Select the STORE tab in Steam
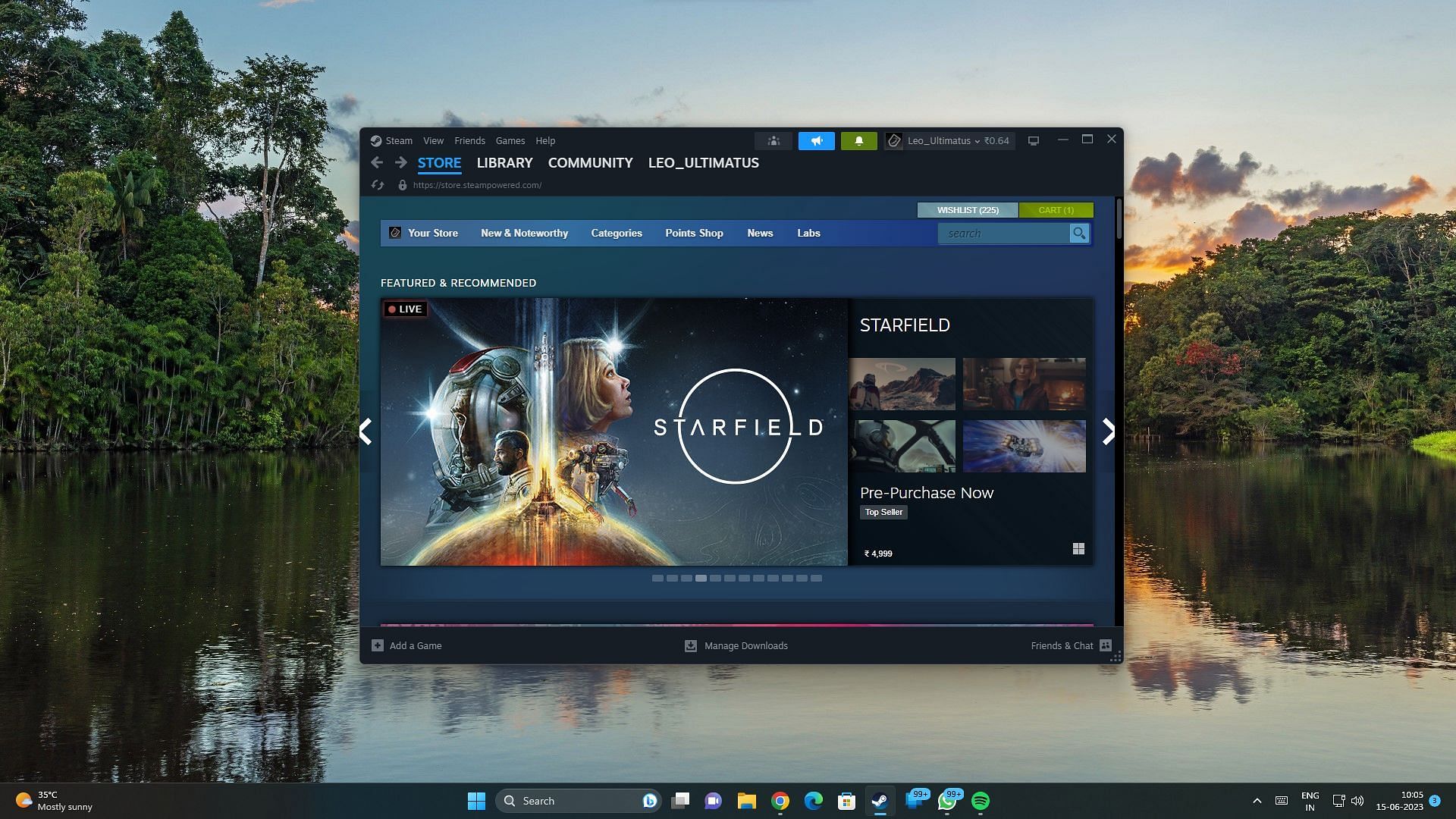Image resolution: width=1456 pixels, height=819 pixels. pyautogui.click(x=438, y=162)
